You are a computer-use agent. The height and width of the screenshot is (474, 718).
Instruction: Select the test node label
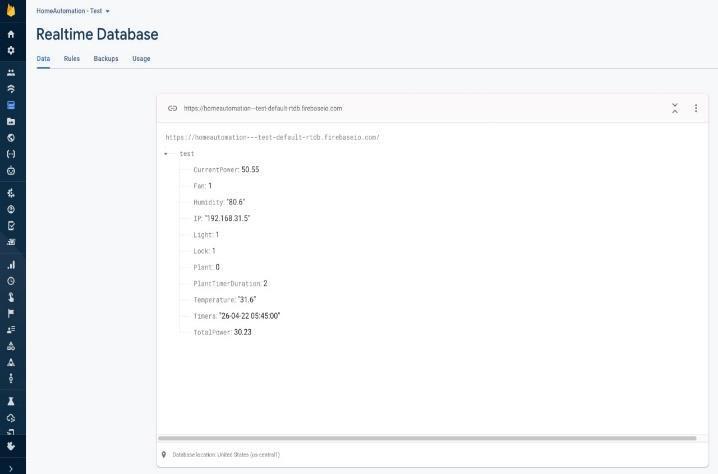pyautogui.click(x=187, y=154)
